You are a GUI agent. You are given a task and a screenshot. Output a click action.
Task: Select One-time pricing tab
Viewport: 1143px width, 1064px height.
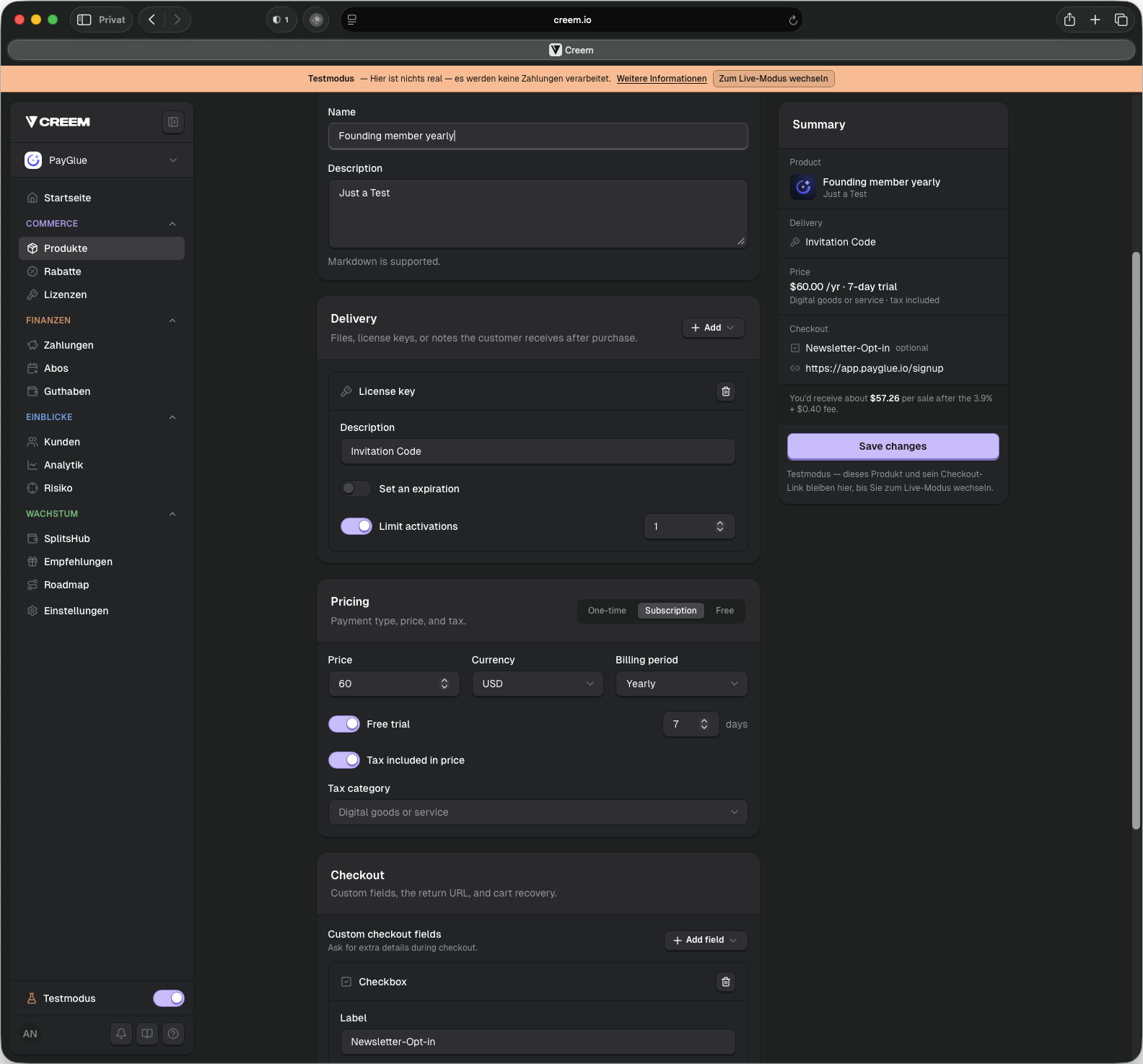607,611
